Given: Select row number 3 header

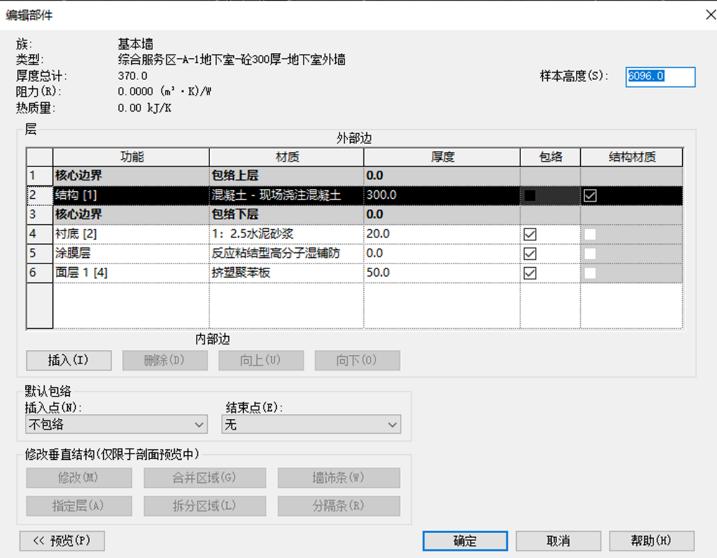Looking at the screenshot, I should coord(39,215).
